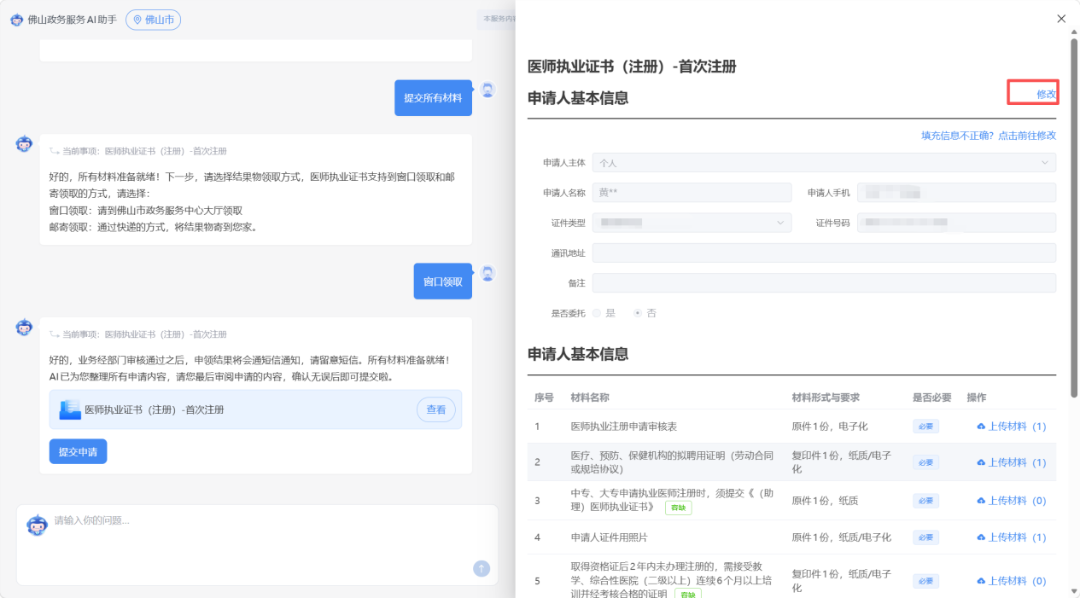Click the 提交申请 button

pyautogui.click(x=78, y=451)
